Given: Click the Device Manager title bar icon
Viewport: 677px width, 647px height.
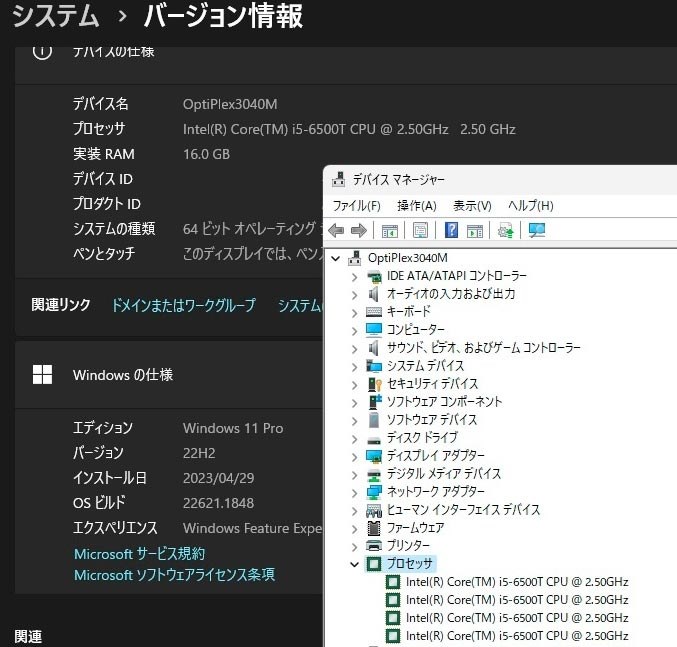Looking at the screenshot, I should tap(338, 180).
